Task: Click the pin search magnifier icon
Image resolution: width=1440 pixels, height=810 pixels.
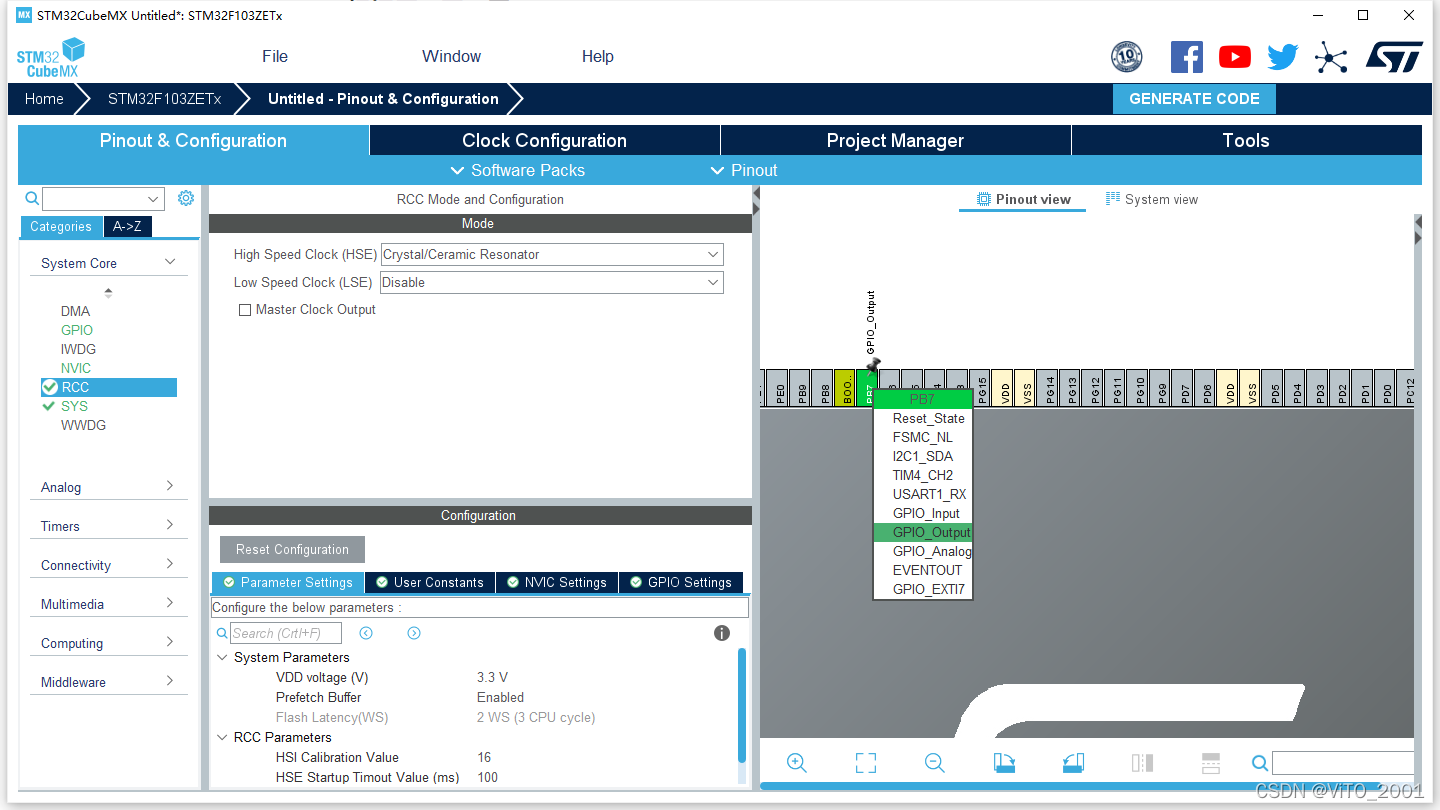Action: tap(1261, 763)
